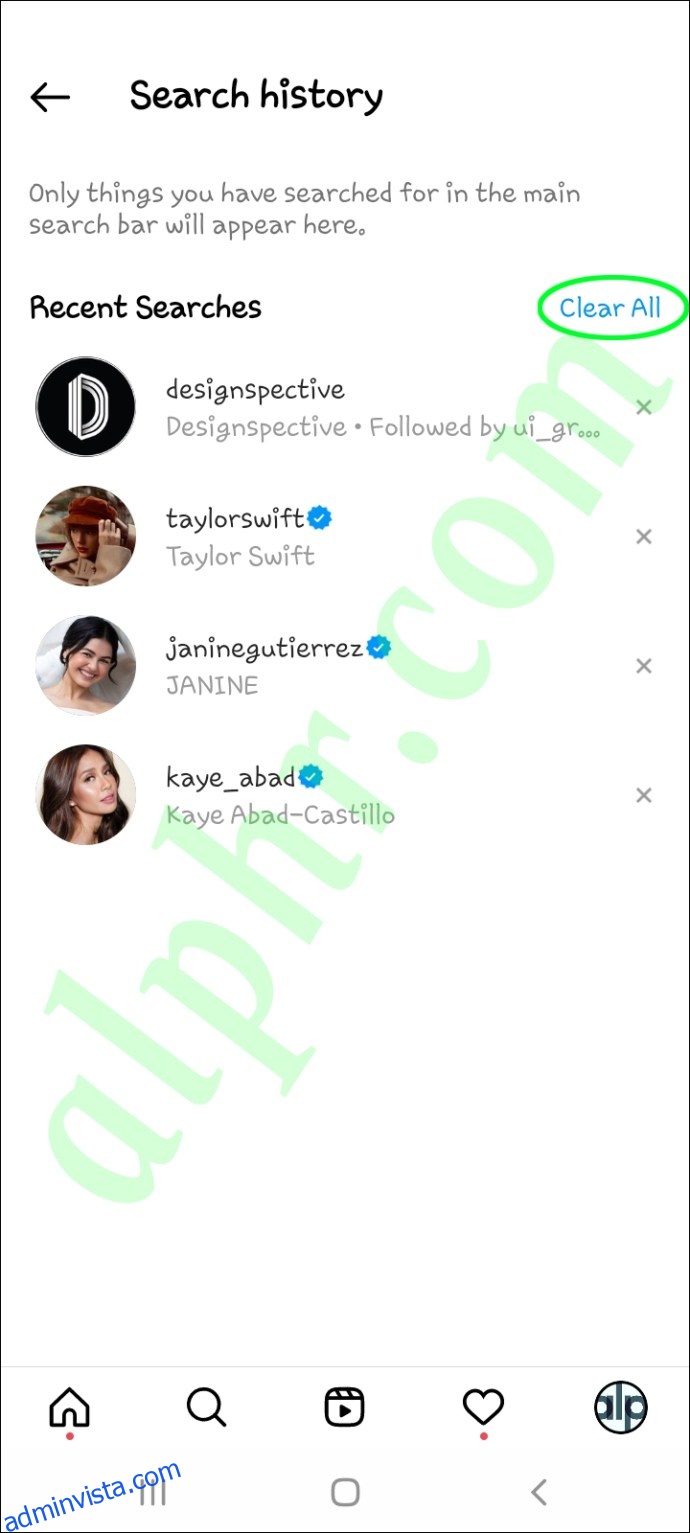Remove taylorswift from recent searches

pyautogui.click(x=644, y=537)
